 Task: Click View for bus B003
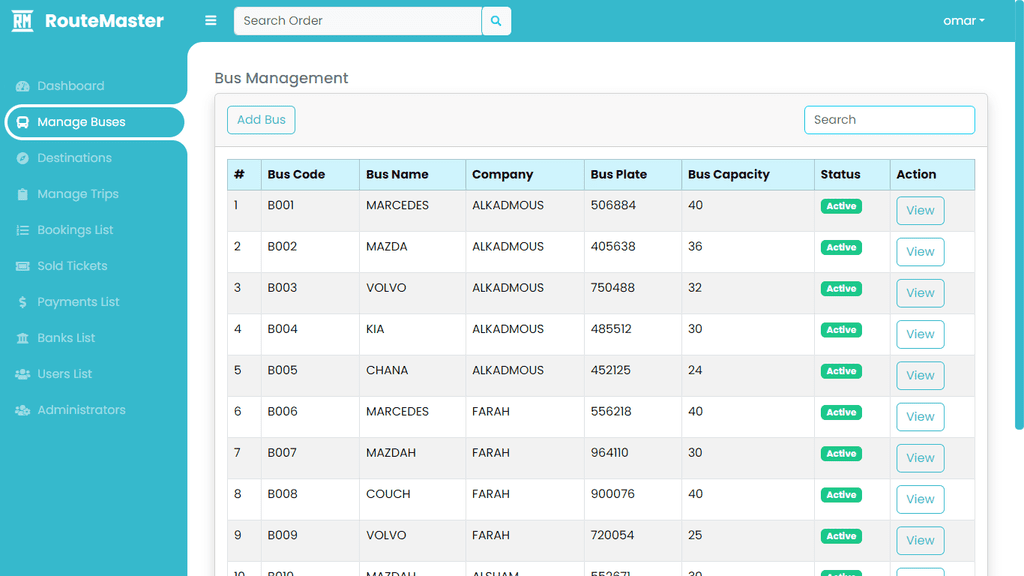click(920, 293)
